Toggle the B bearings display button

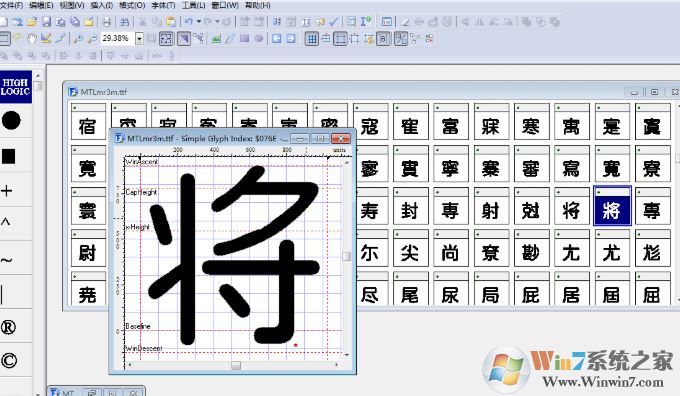click(383, 39)
